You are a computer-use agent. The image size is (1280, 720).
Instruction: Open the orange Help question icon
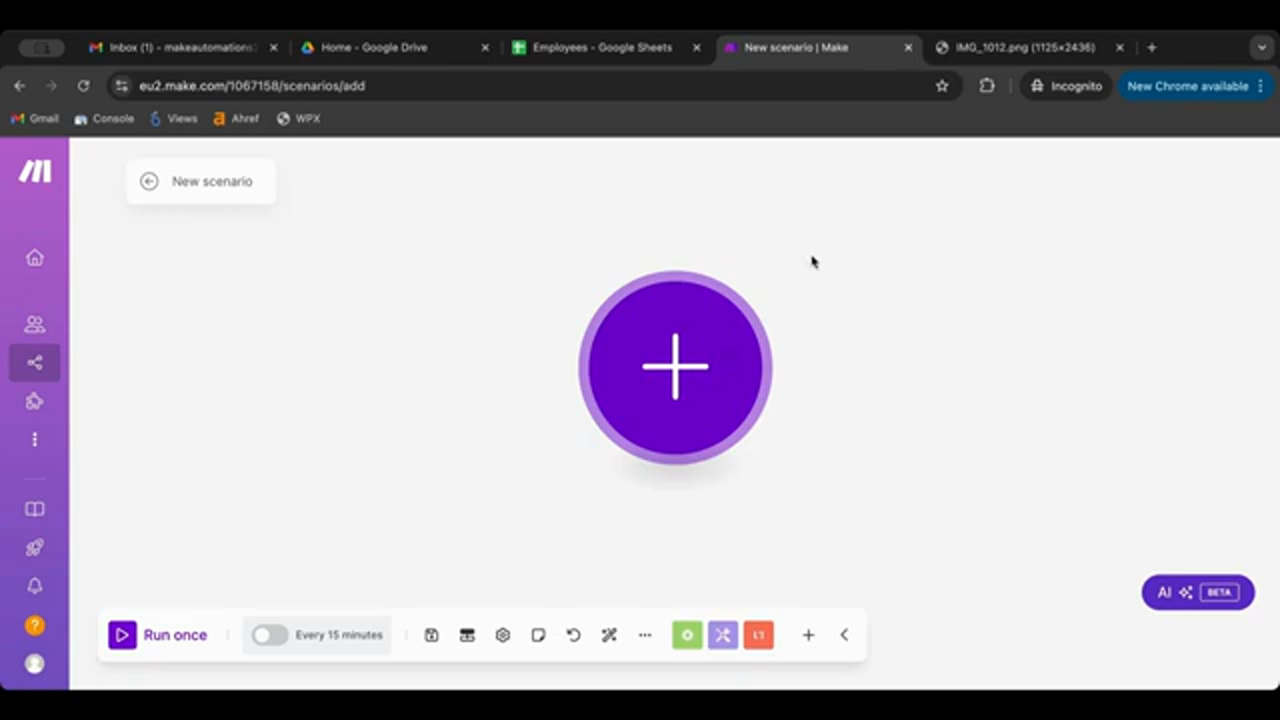click(35, 626)
